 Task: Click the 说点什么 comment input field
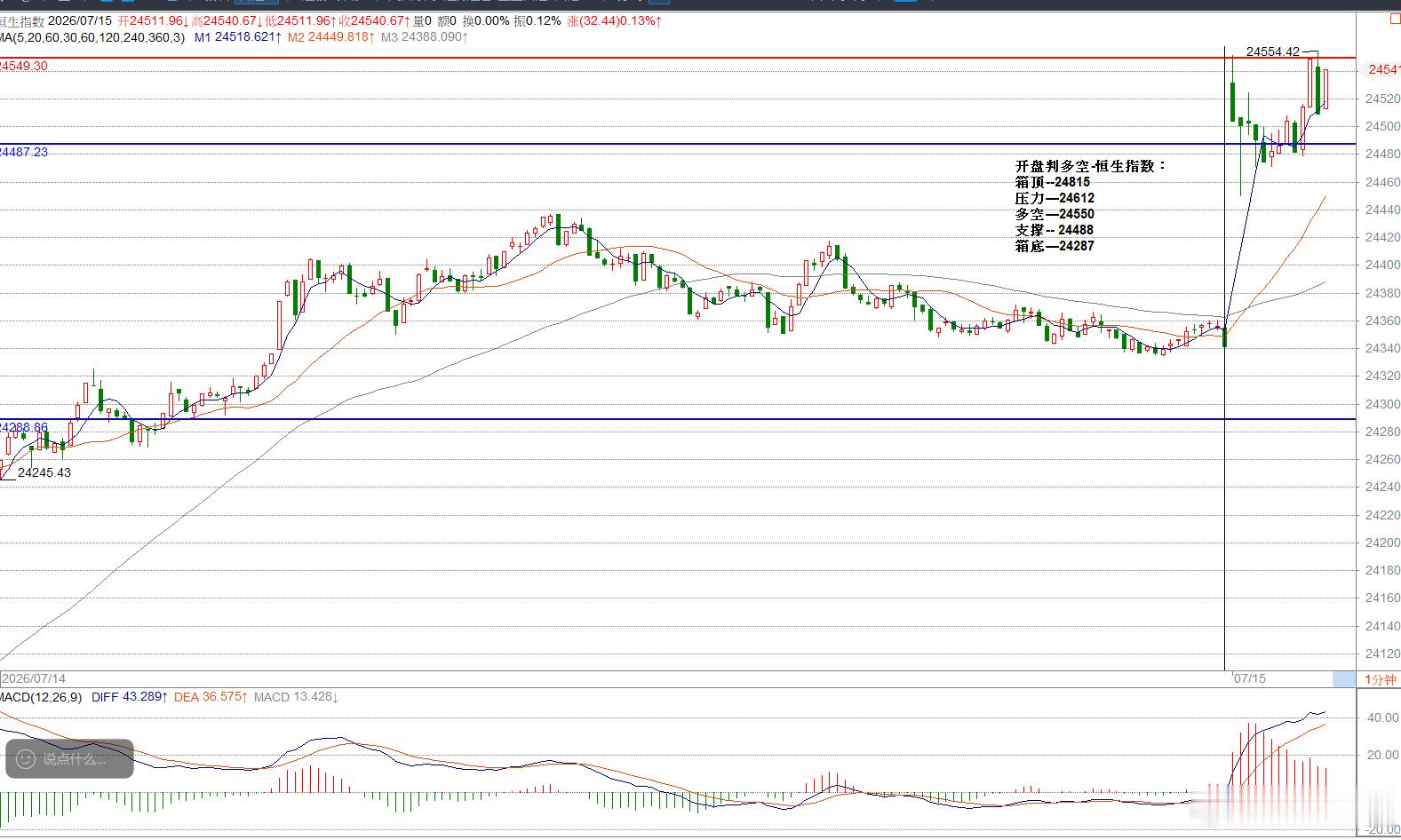69,759
